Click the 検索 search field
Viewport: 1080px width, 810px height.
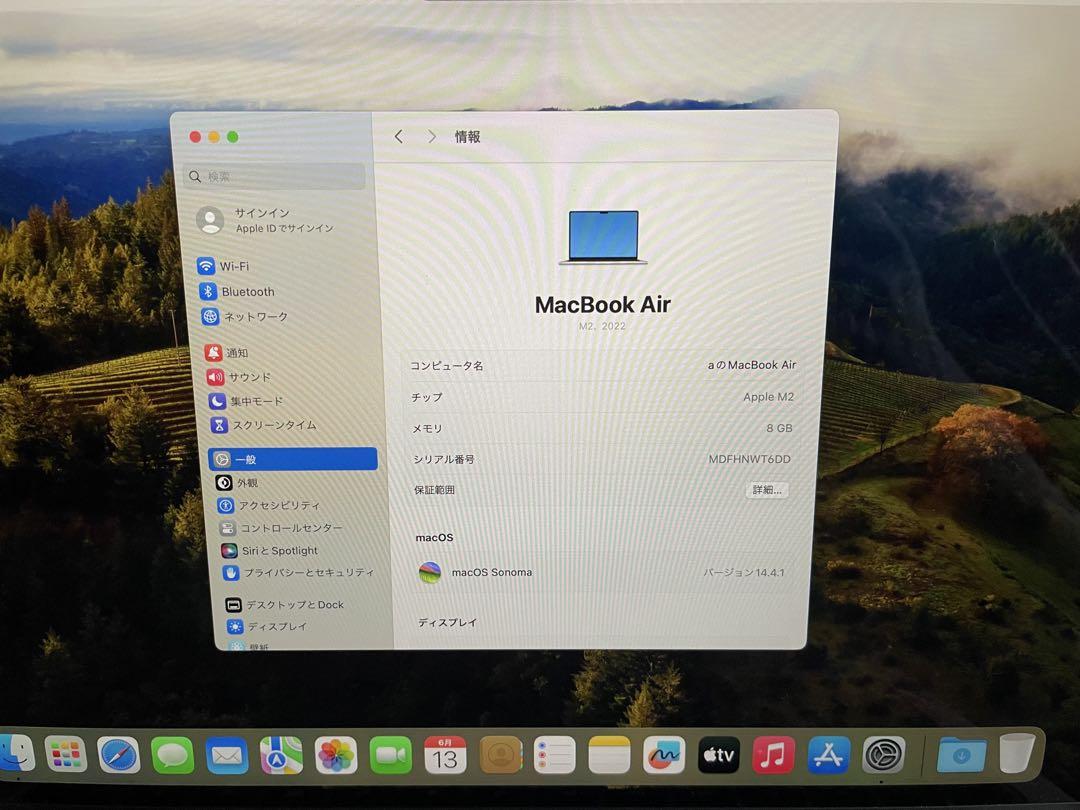click(x=275, y=176)
